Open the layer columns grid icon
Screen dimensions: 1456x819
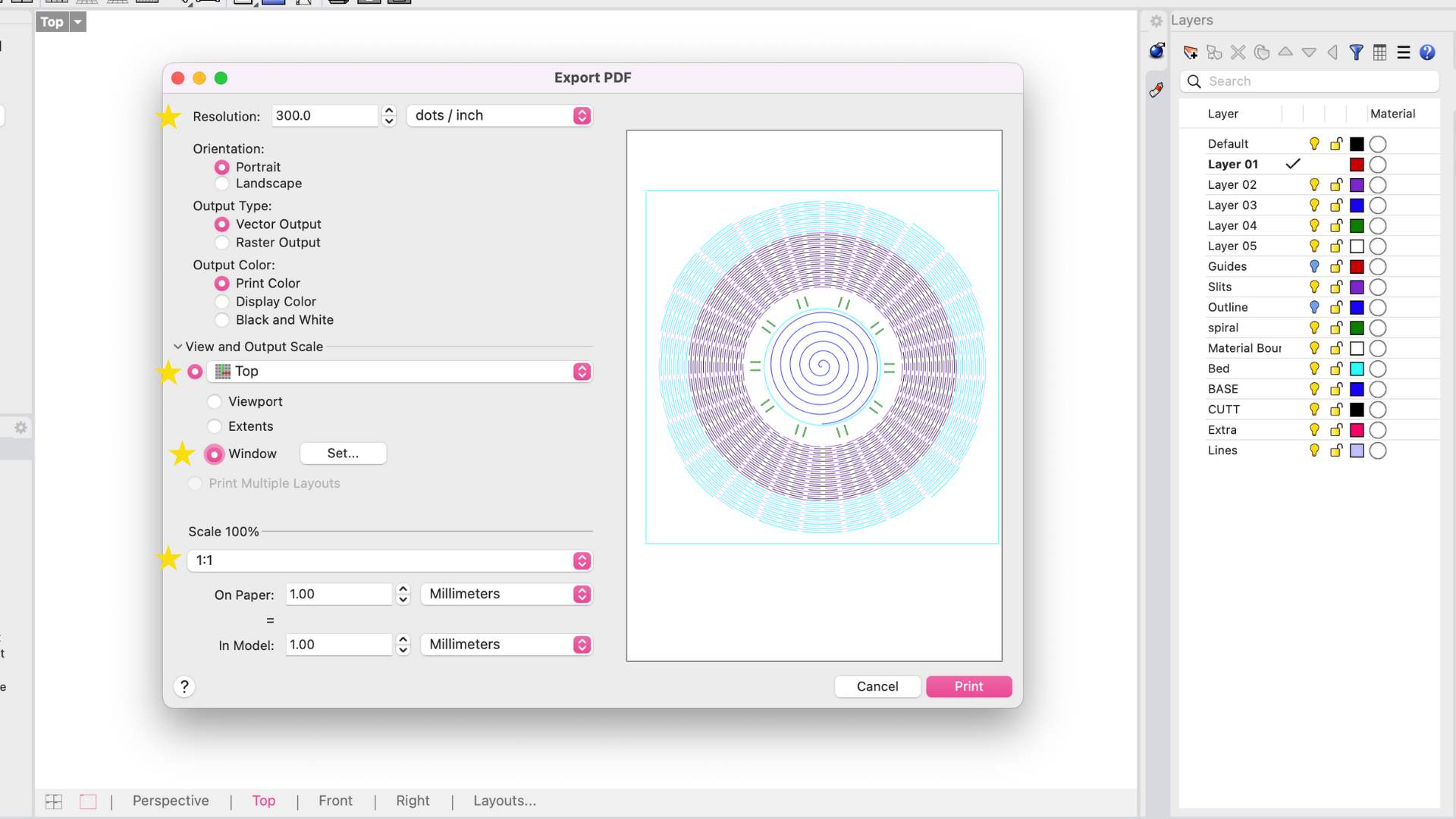[x=1379, y=52]
